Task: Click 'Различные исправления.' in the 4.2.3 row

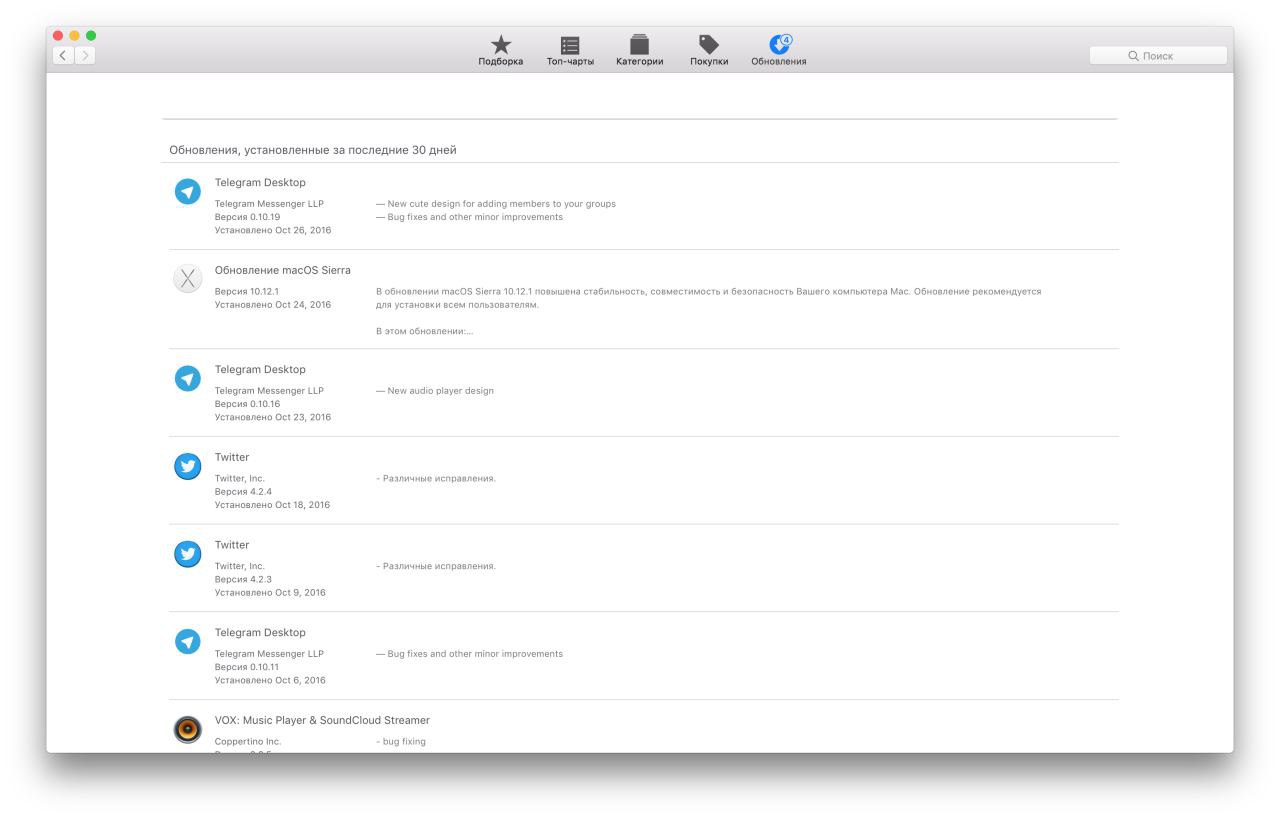Action: point(436,566)
